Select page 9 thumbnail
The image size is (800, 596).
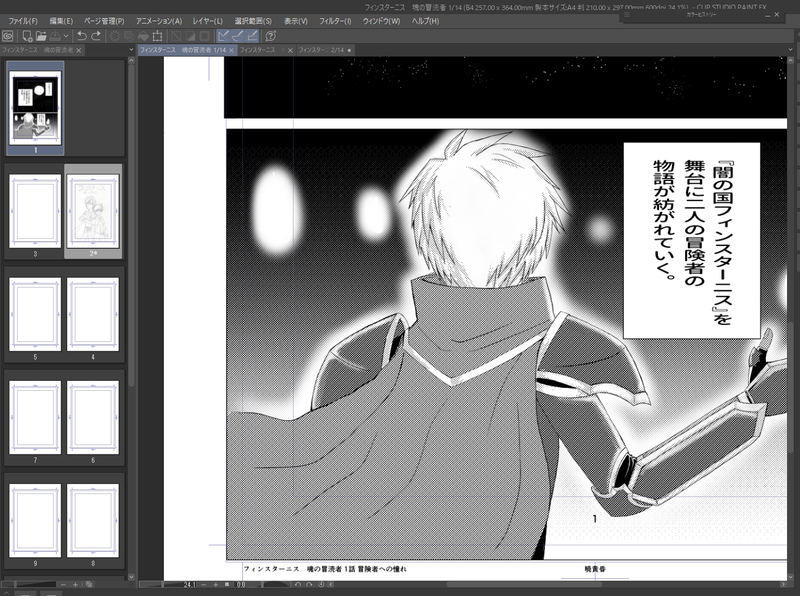click(x=35, y=520)
